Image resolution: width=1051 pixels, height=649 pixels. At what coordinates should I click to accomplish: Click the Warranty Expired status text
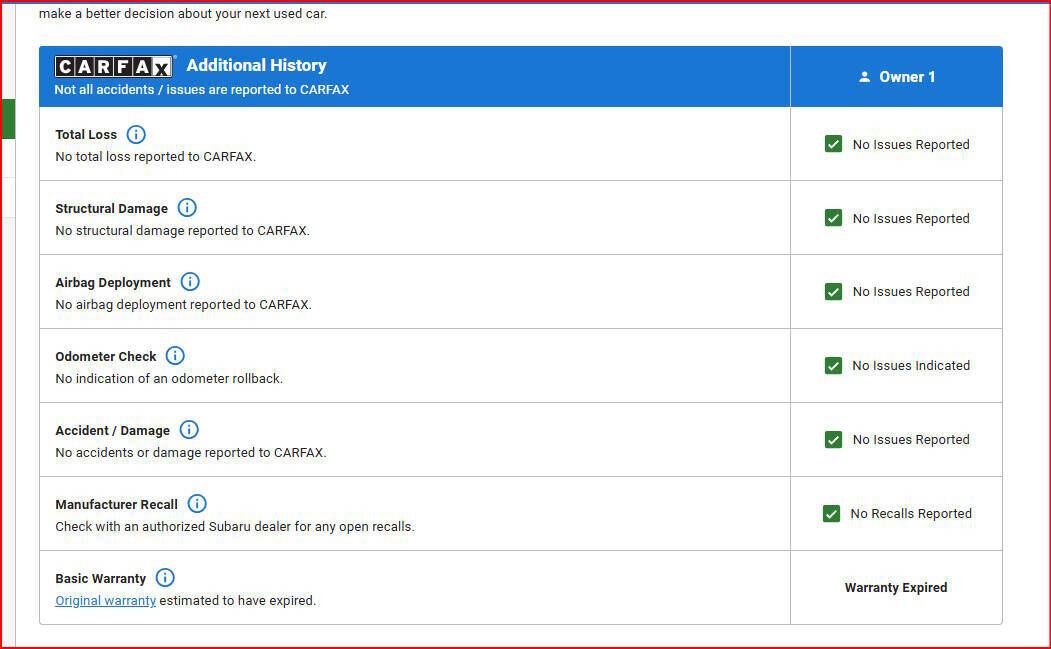coord(895,587)
